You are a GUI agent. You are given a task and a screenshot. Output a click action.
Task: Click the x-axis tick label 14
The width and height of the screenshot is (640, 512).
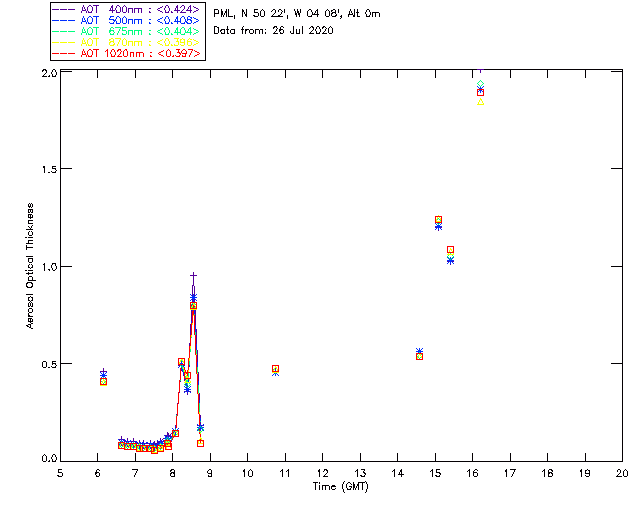(398, 473)
